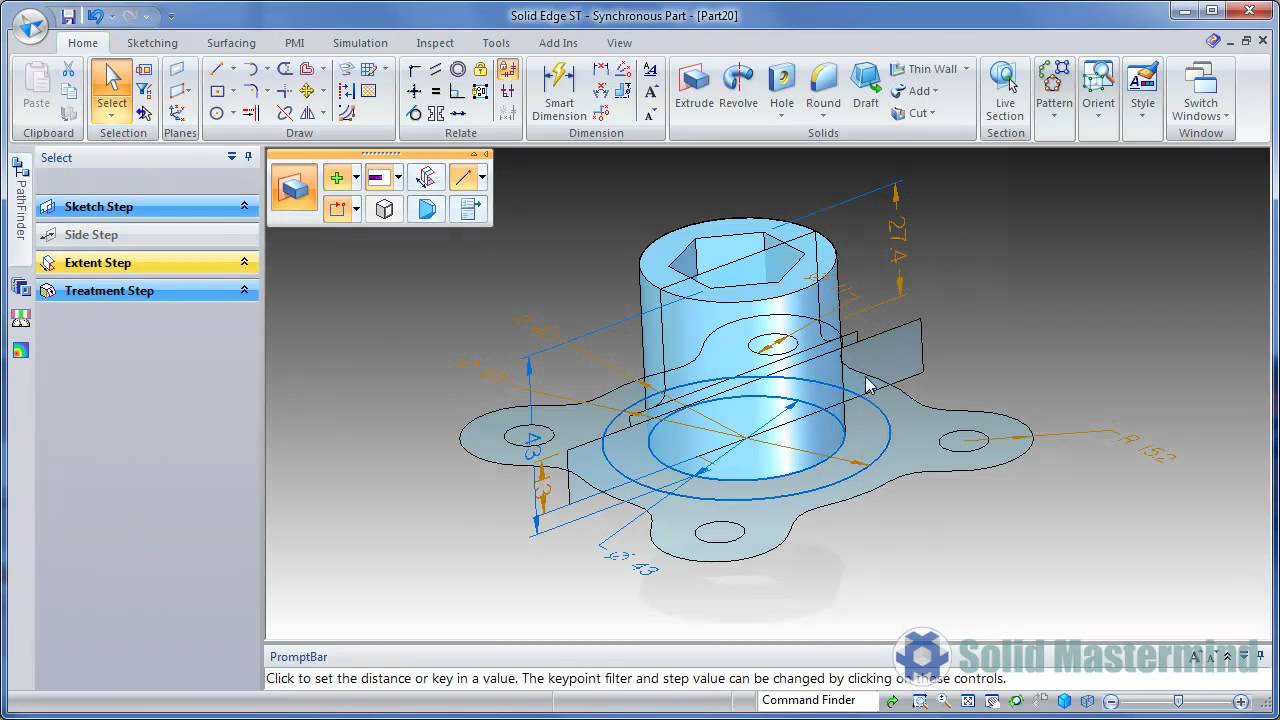Select the Line draw tool
1280x720 pixels.
tap(217, 69)
